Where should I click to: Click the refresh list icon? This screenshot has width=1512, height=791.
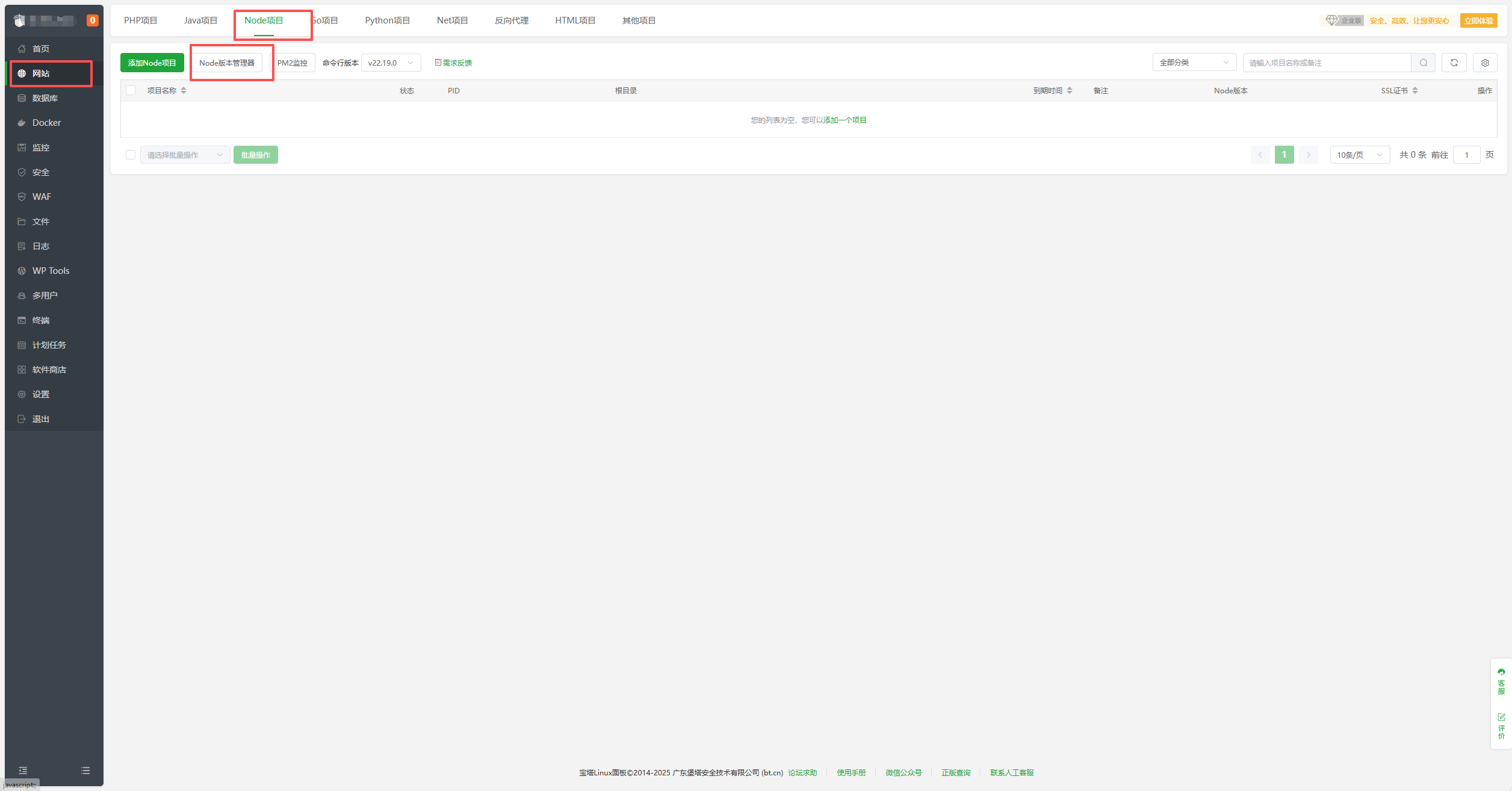tap(1454, 63)
